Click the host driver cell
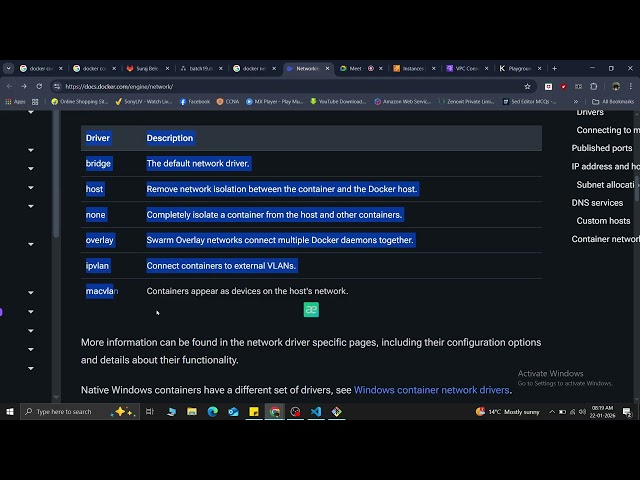This screenshot has width=640, height=480. [x=94, y=189]
